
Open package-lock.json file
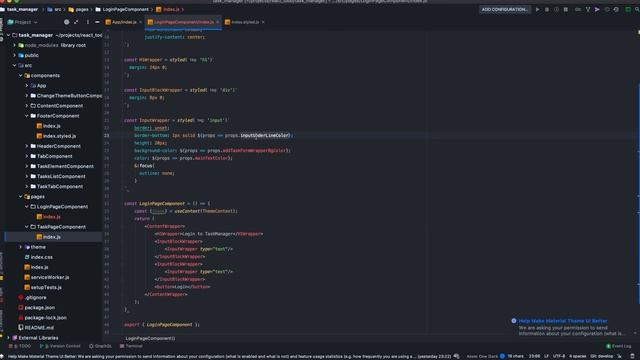coord(45,318)
